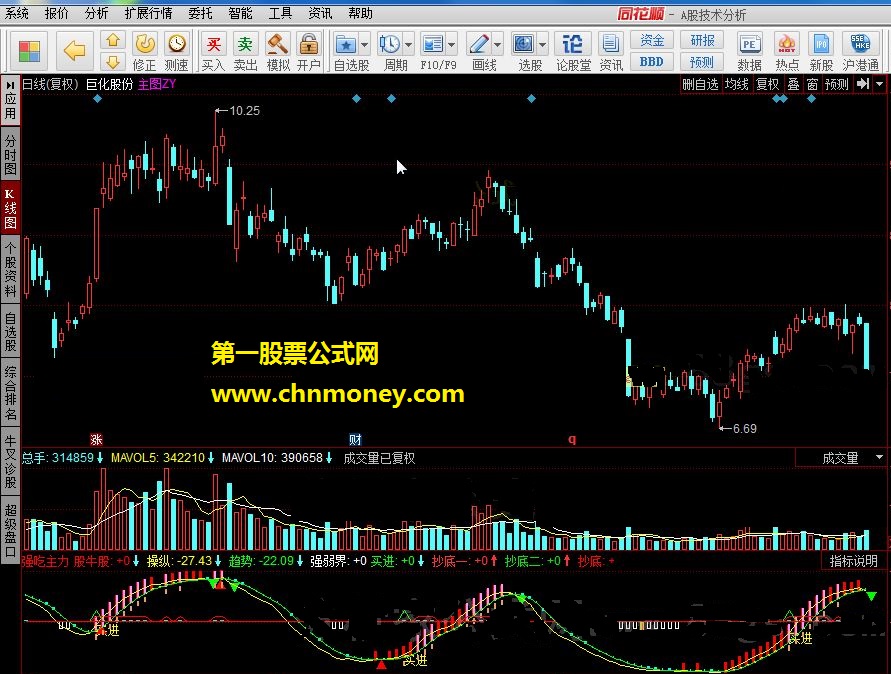This screenshot has width=891, height=674.
Task: Open the 超级盘口 side tab
Action: (x=10, y=530)
